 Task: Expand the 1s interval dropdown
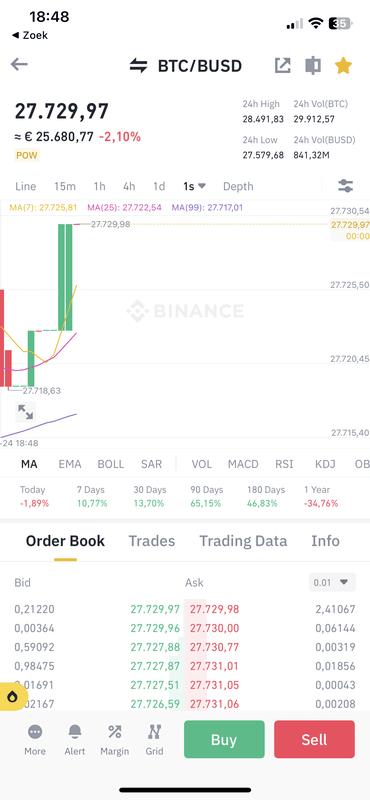pyautogui.click(x=194, y=186)
